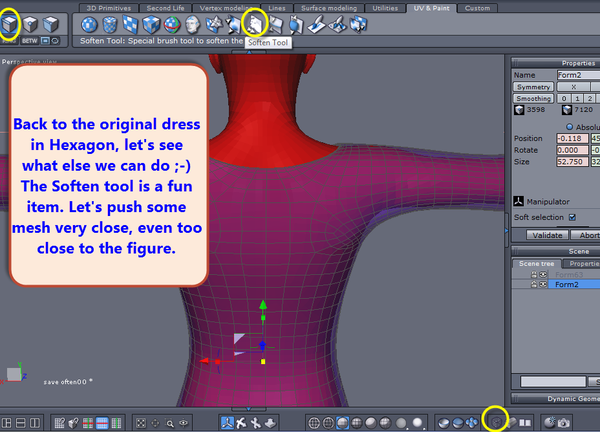Click the brush icon left of Soften Tool
This screenshot has width=600, height=432.
233,24
